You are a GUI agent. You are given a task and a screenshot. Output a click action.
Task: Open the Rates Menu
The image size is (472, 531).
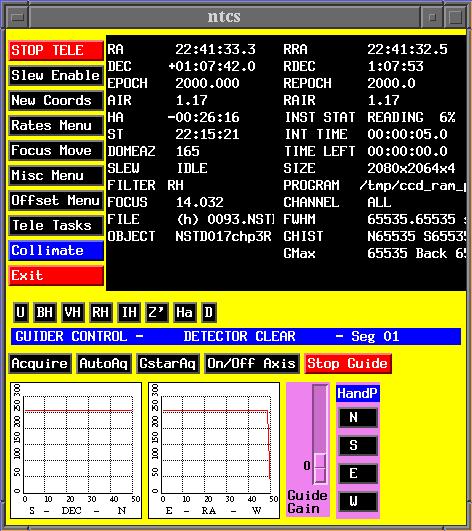click(56, 126)
